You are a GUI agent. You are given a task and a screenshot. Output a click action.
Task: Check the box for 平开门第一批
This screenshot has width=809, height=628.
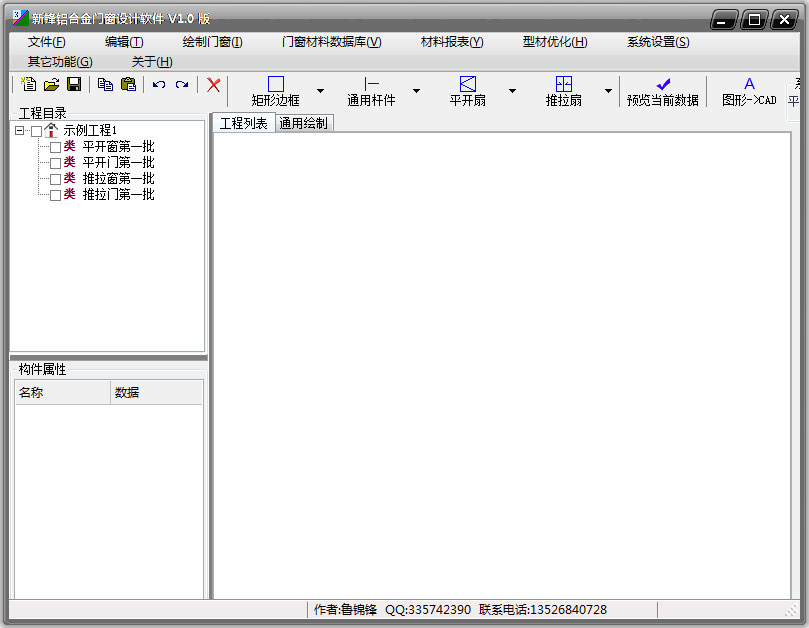55,164
